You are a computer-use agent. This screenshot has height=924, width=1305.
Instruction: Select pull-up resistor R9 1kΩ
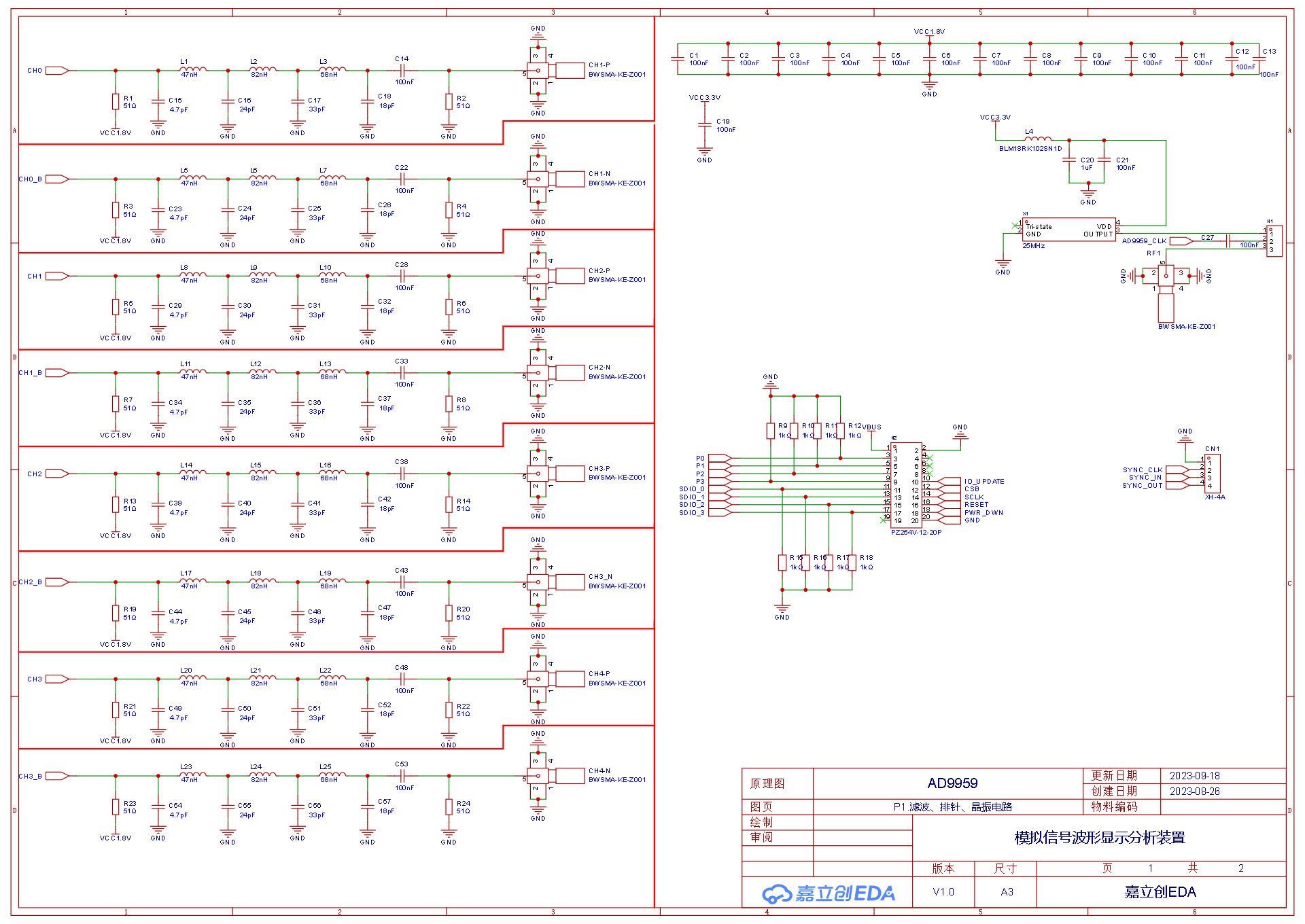tap(771, 431)
